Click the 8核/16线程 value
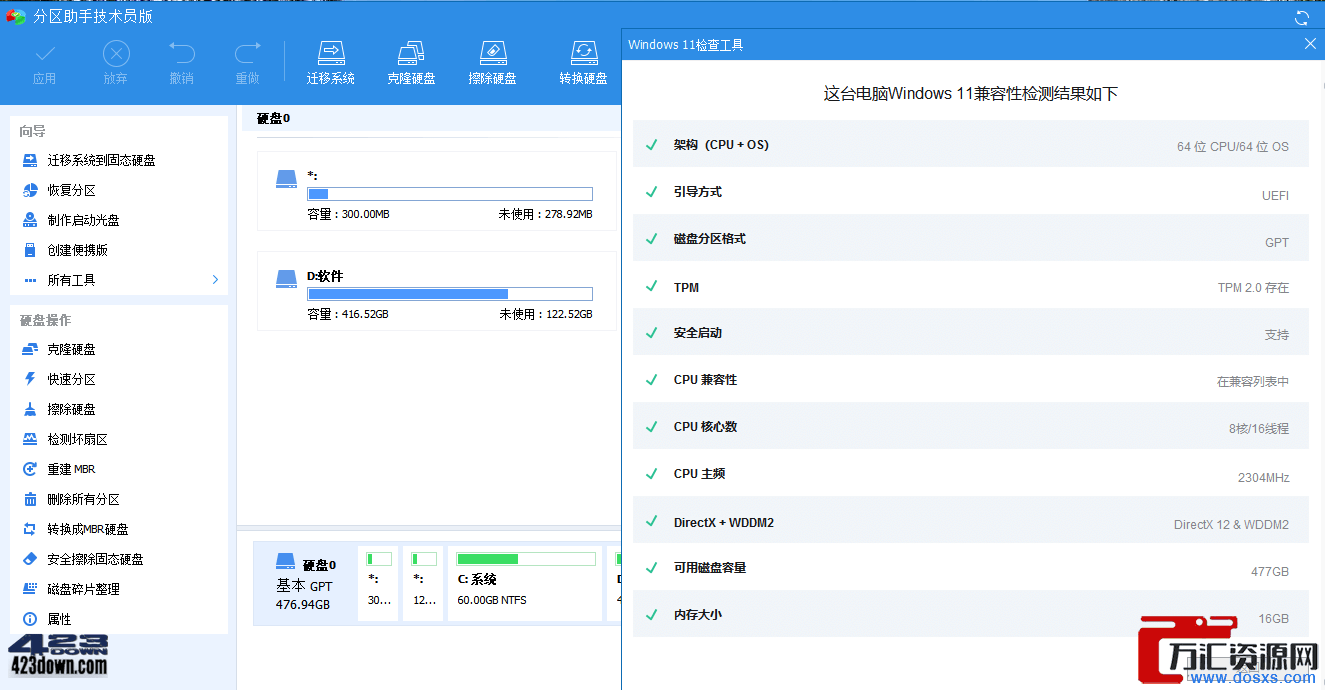 point(1259,429)
